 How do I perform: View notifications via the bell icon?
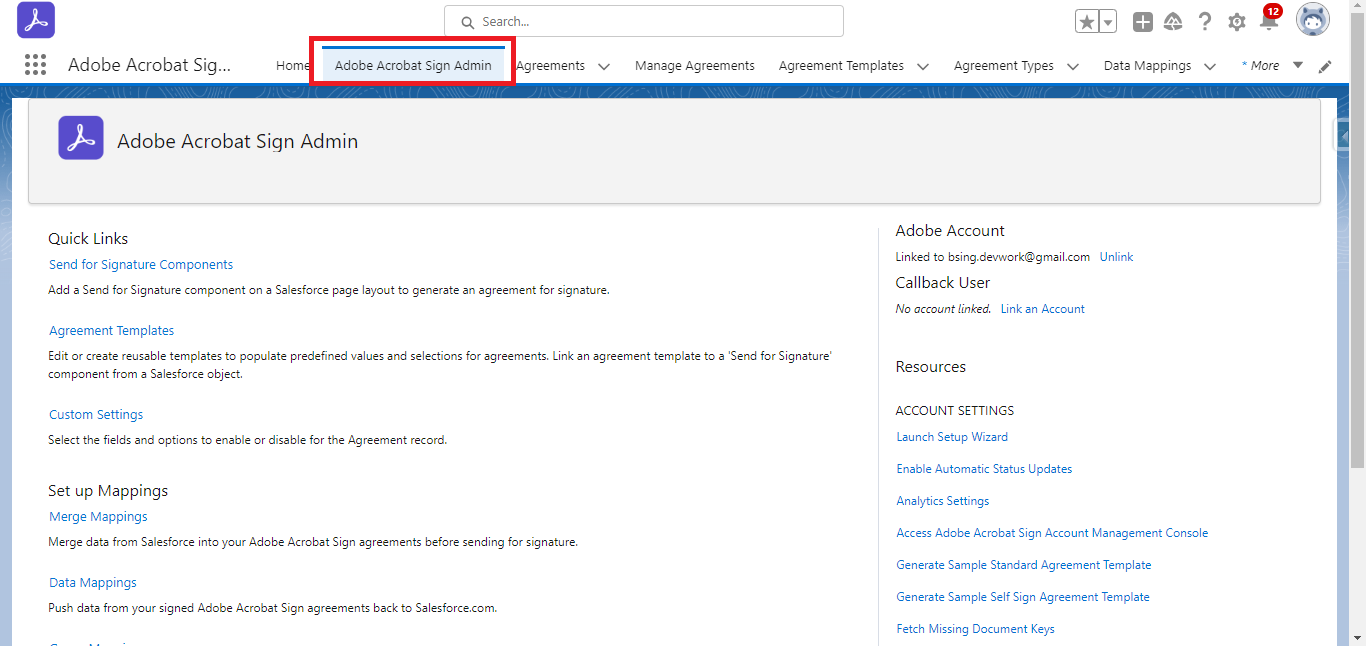1269,20
